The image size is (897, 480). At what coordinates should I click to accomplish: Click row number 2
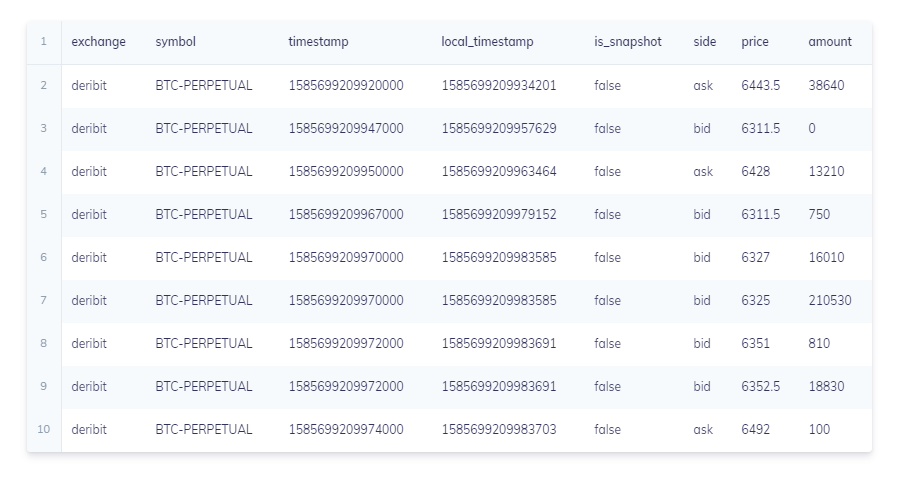click(43, 85)
